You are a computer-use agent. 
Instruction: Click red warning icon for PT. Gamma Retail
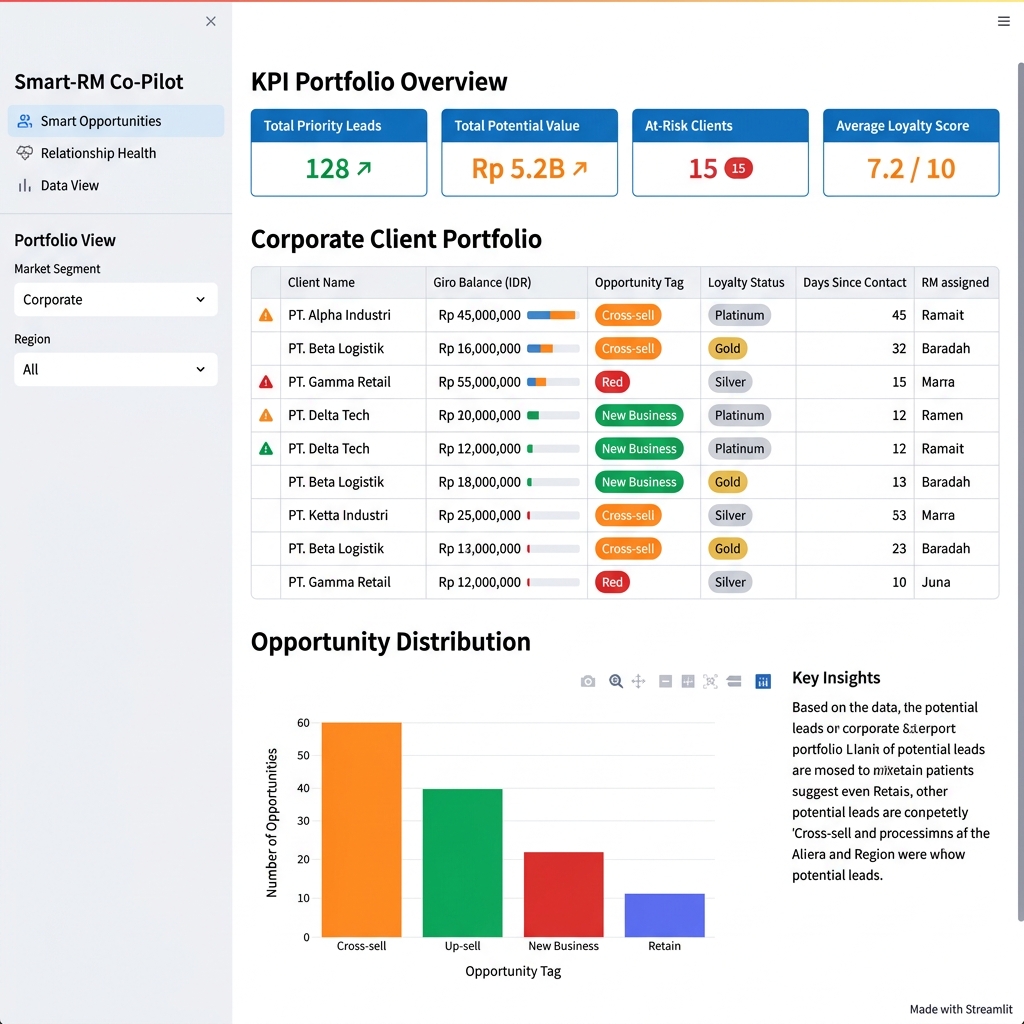point(266,382)
